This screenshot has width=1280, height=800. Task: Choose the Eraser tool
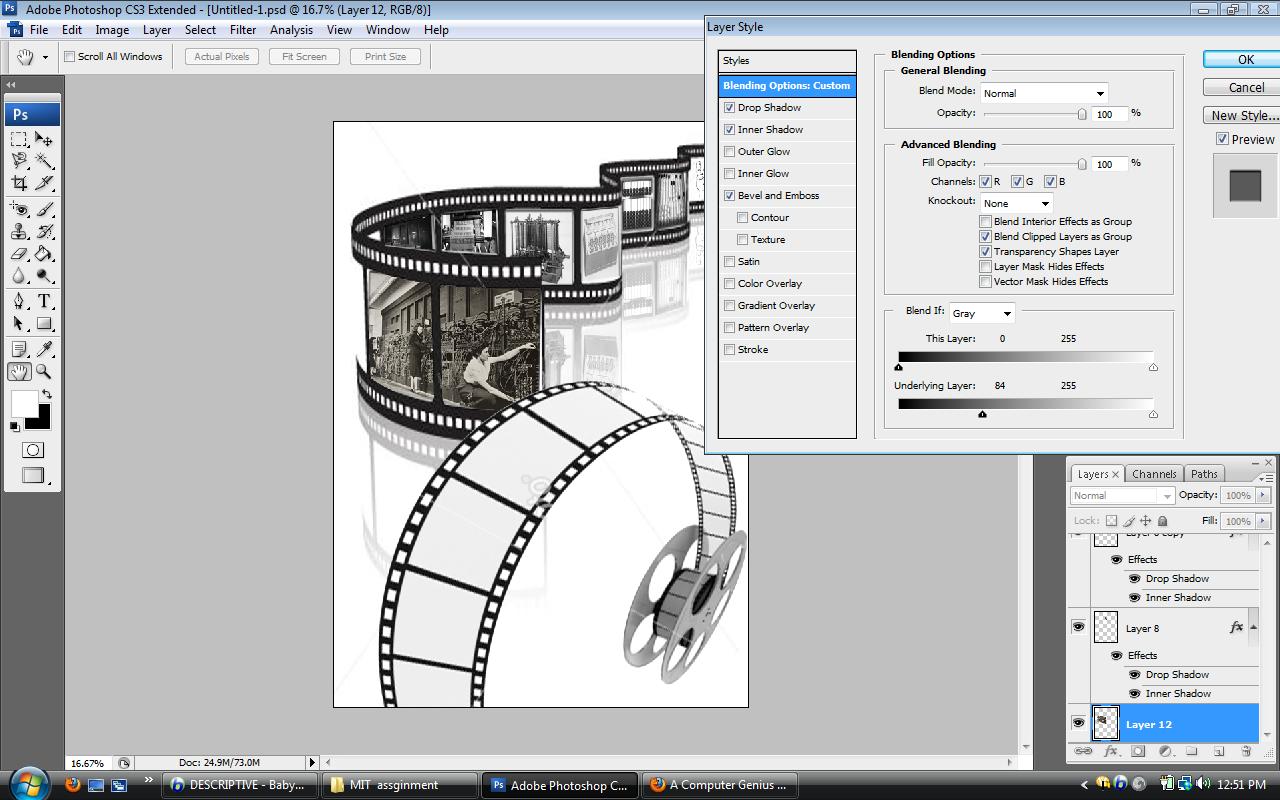point(19,254)
